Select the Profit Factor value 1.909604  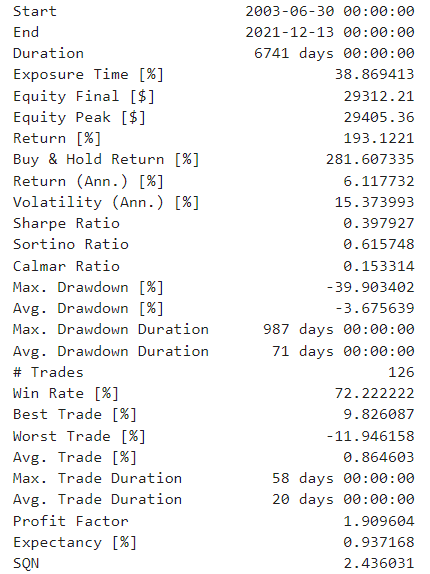[379, 521]
